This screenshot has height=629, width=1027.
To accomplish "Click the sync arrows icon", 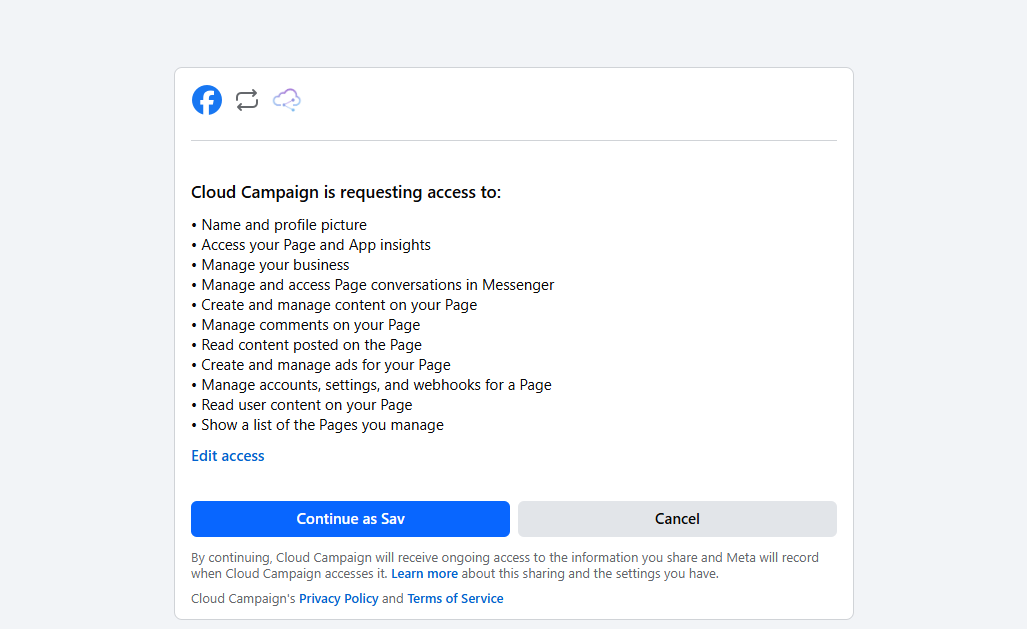I will [x=247, y=100].
